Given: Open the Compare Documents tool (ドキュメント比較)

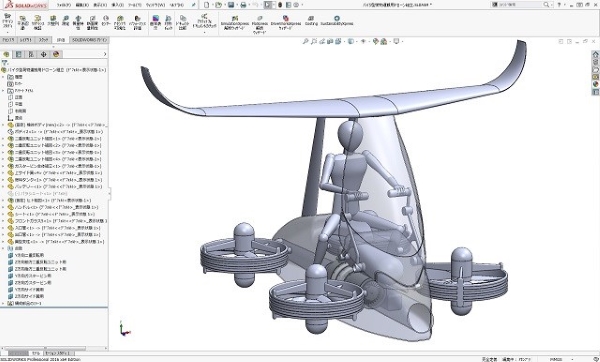Looking at the screenshot, I should pos(183,23).
